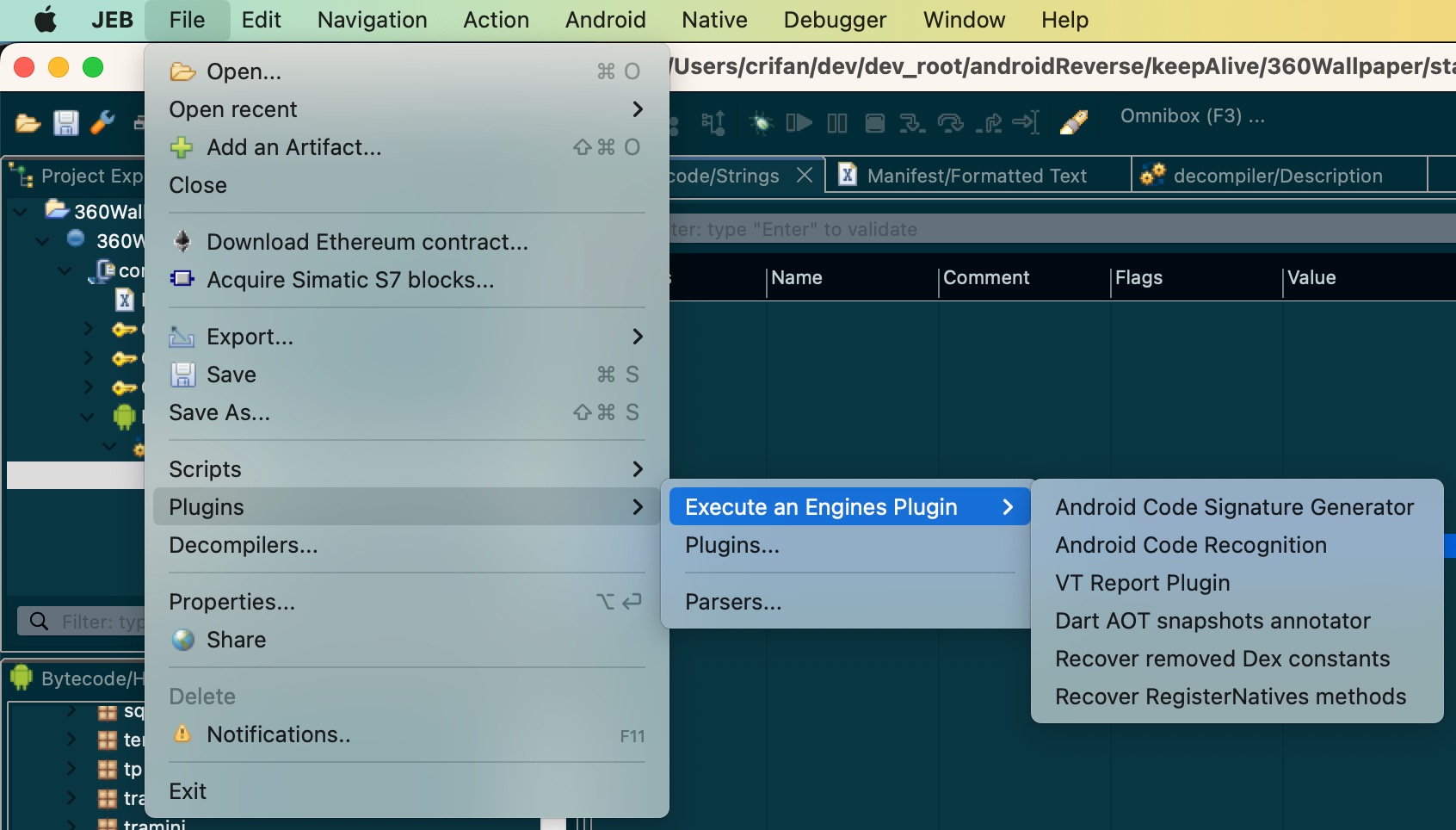1456x830 pixels.
Task: Click the pause debugger toolbar icon
Action: pos(837,123)
